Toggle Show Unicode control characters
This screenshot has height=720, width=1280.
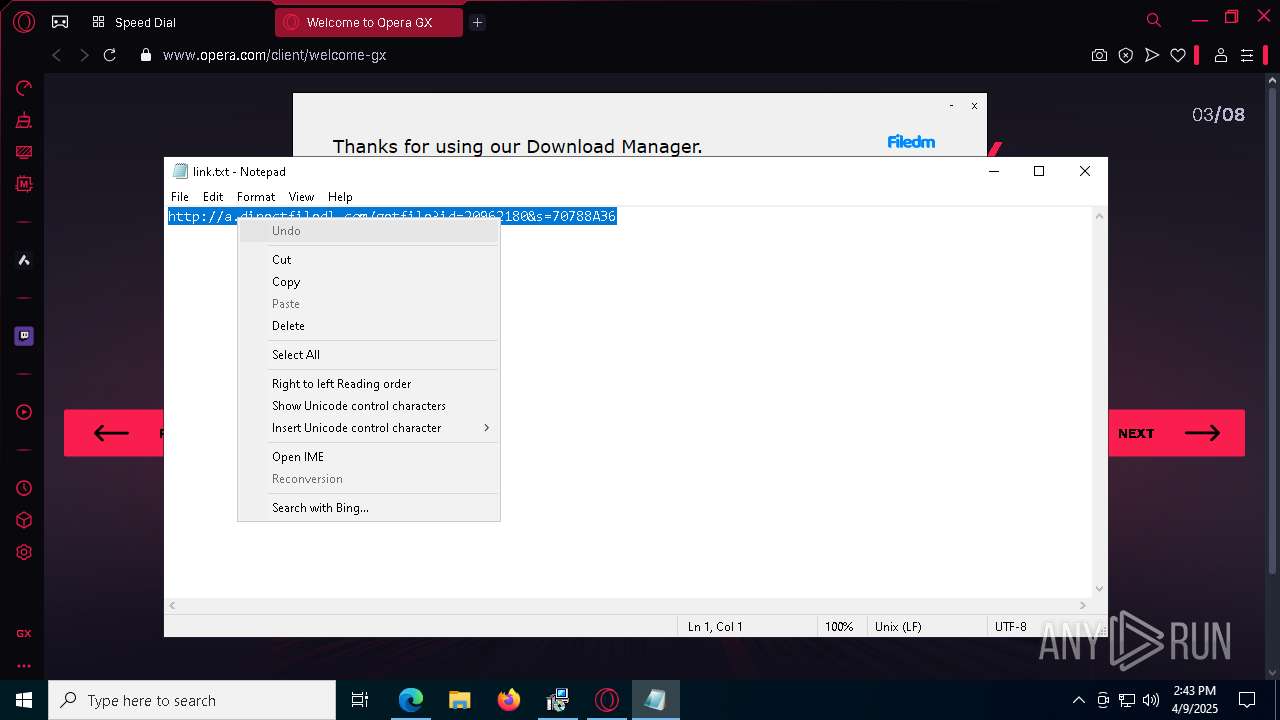coord(369,406)
